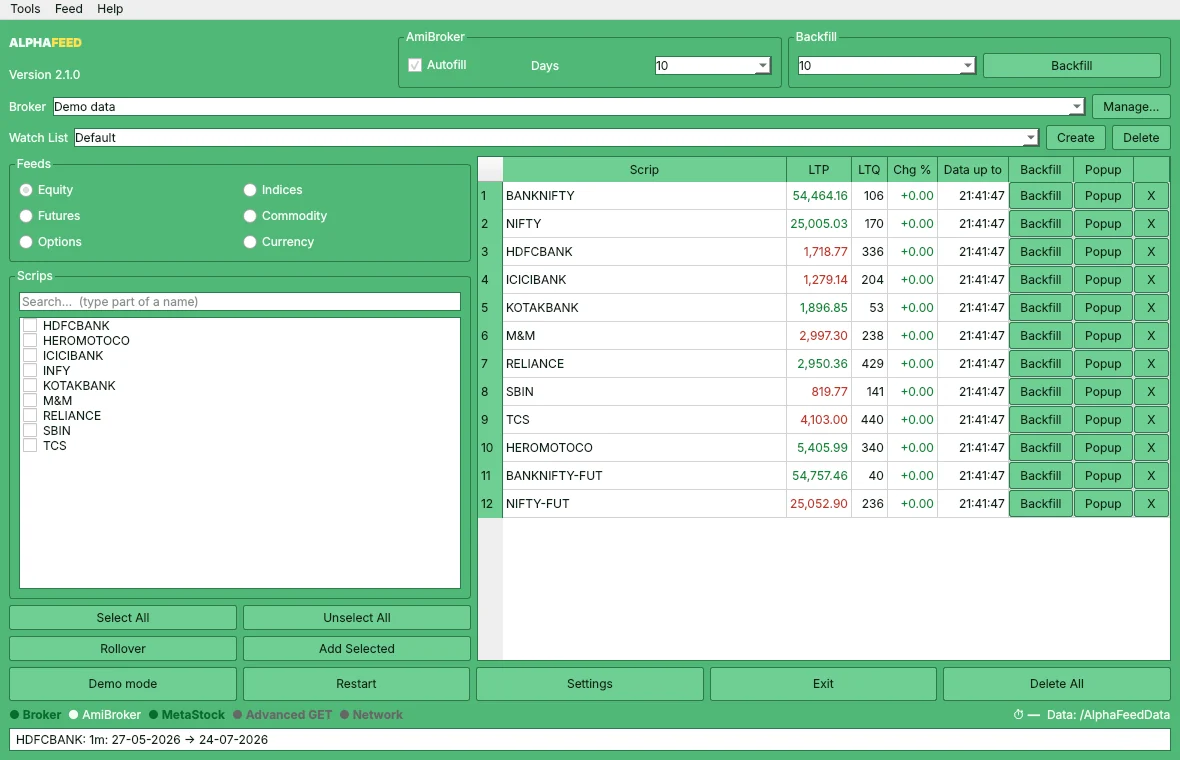Open the Help menu
The width and height of the screenshot is (1180, 760).
(110, 9)
